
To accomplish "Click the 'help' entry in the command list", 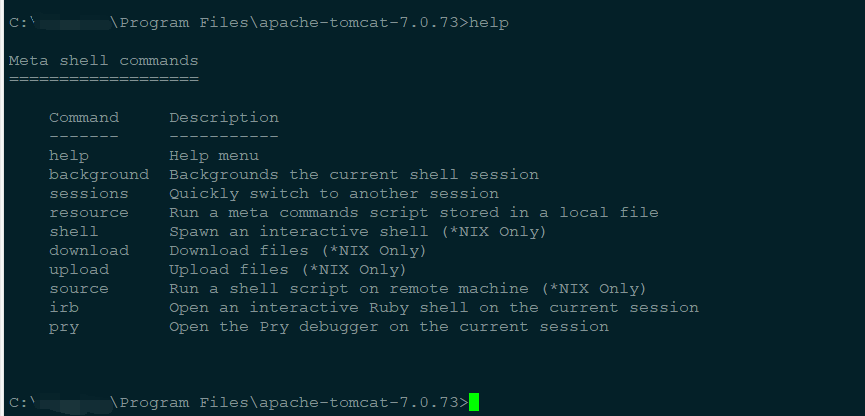I will pos(69,156).
